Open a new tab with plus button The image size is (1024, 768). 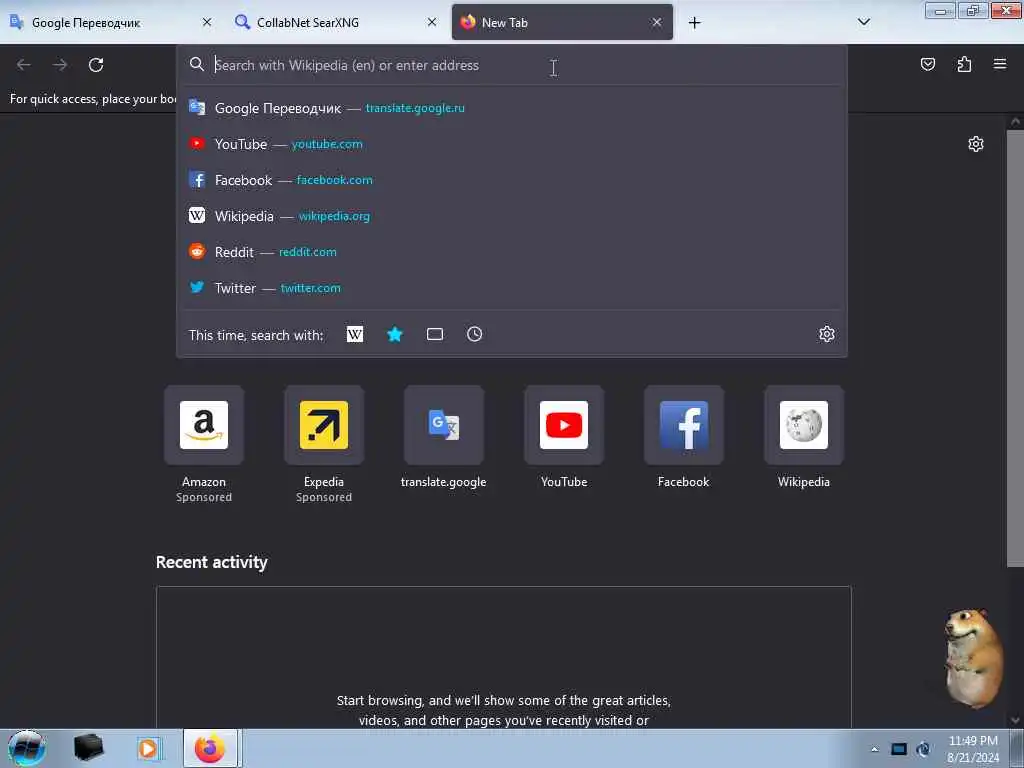pos(694,23)
